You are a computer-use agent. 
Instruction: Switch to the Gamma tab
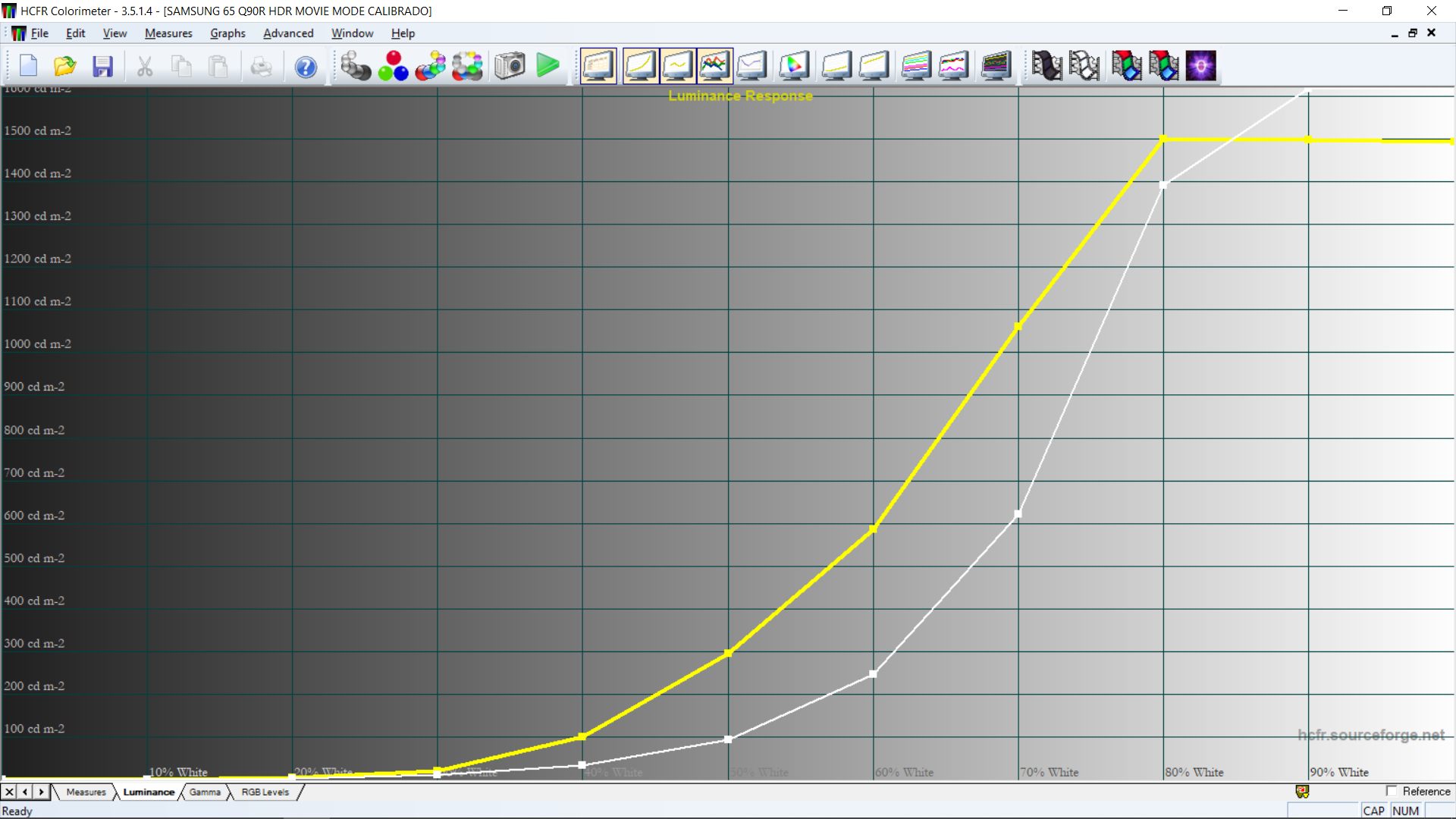205,792
